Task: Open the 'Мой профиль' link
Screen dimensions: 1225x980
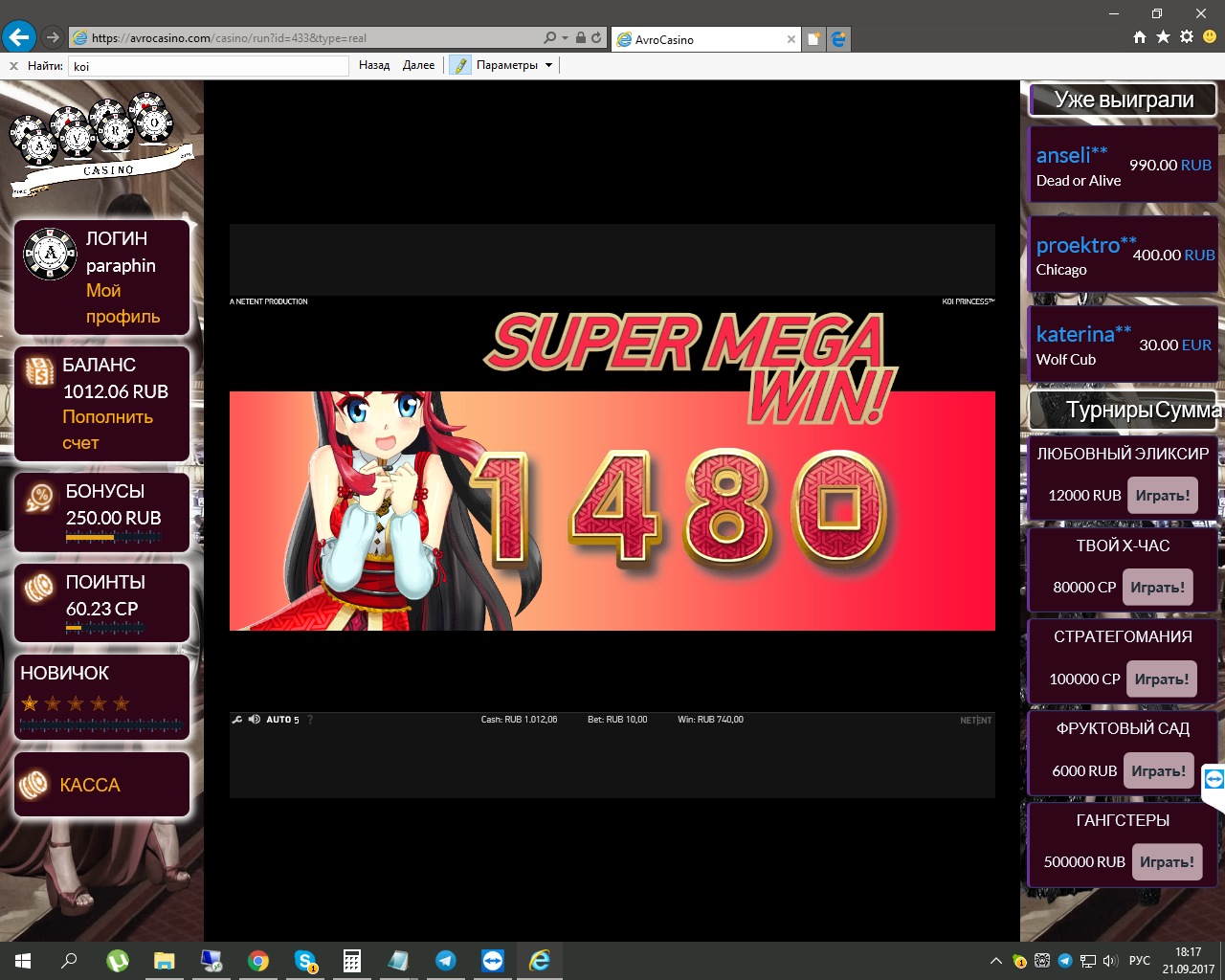Action: [123, 303]
